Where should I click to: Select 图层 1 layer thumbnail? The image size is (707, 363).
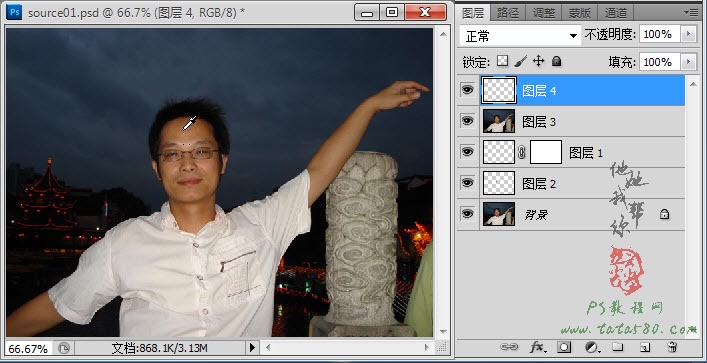499,152
